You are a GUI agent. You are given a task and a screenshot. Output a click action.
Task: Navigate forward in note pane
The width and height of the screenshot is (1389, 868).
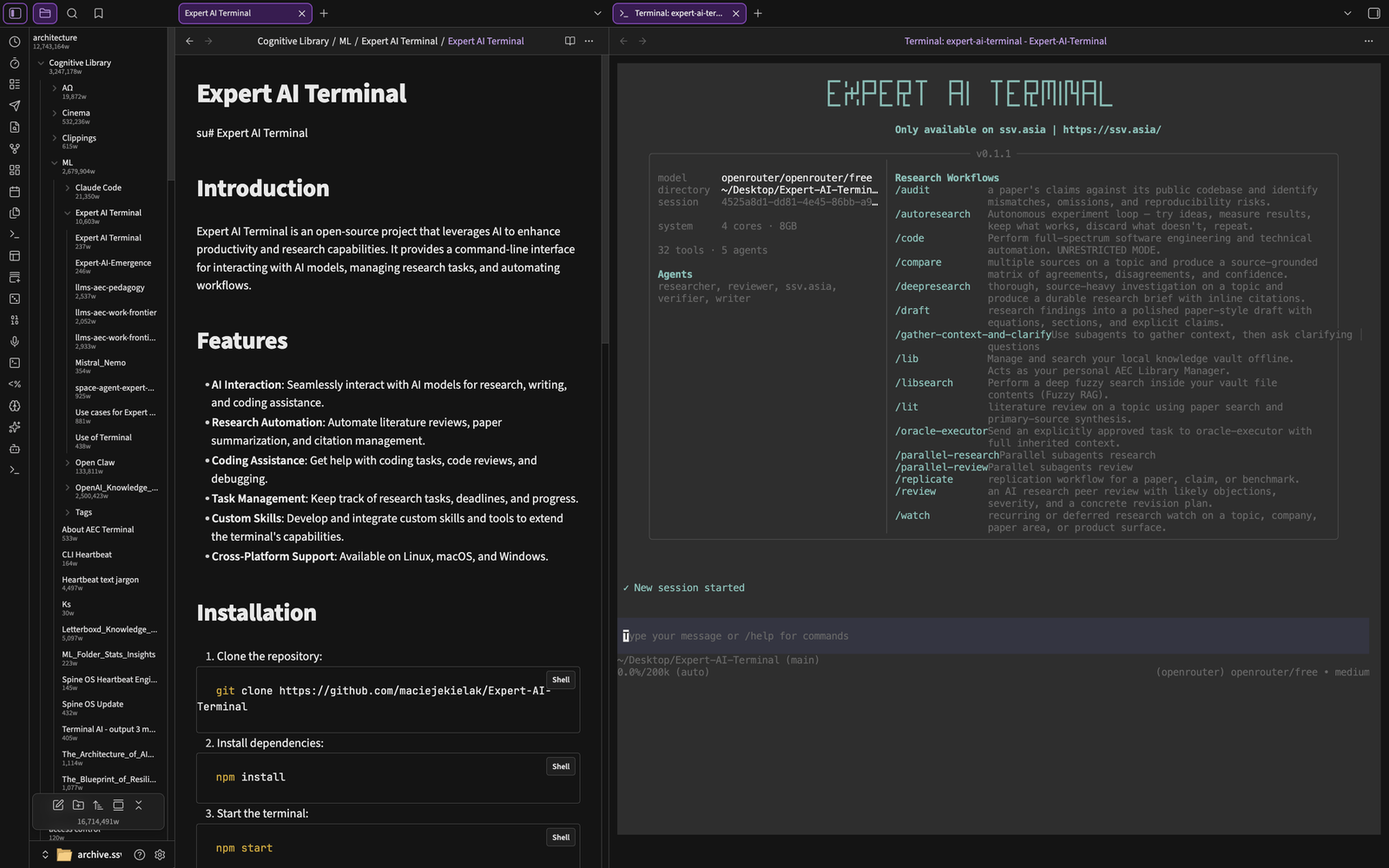click(208, 41)
